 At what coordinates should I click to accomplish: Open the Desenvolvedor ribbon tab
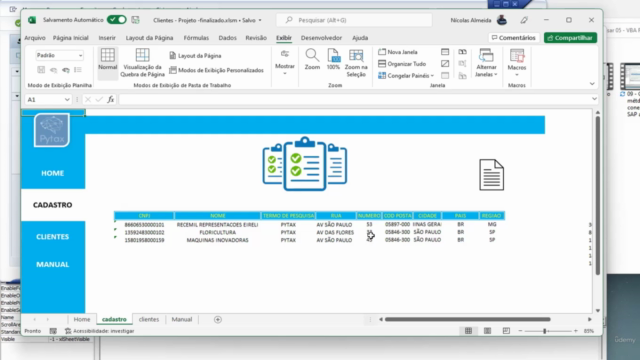321,38
